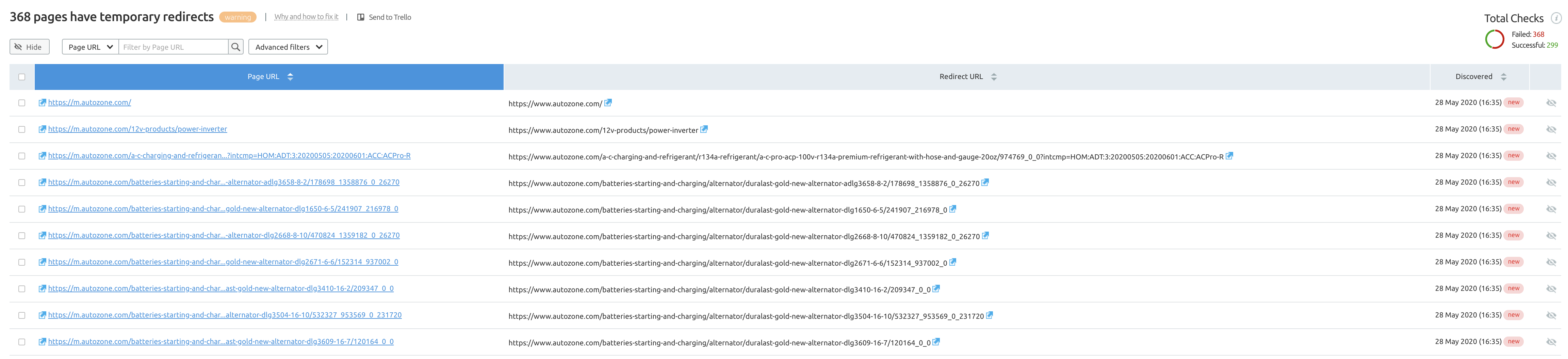Open the 12v-products/power-inverter page link
1568x359 pixels.
click(x=137, y=129)
